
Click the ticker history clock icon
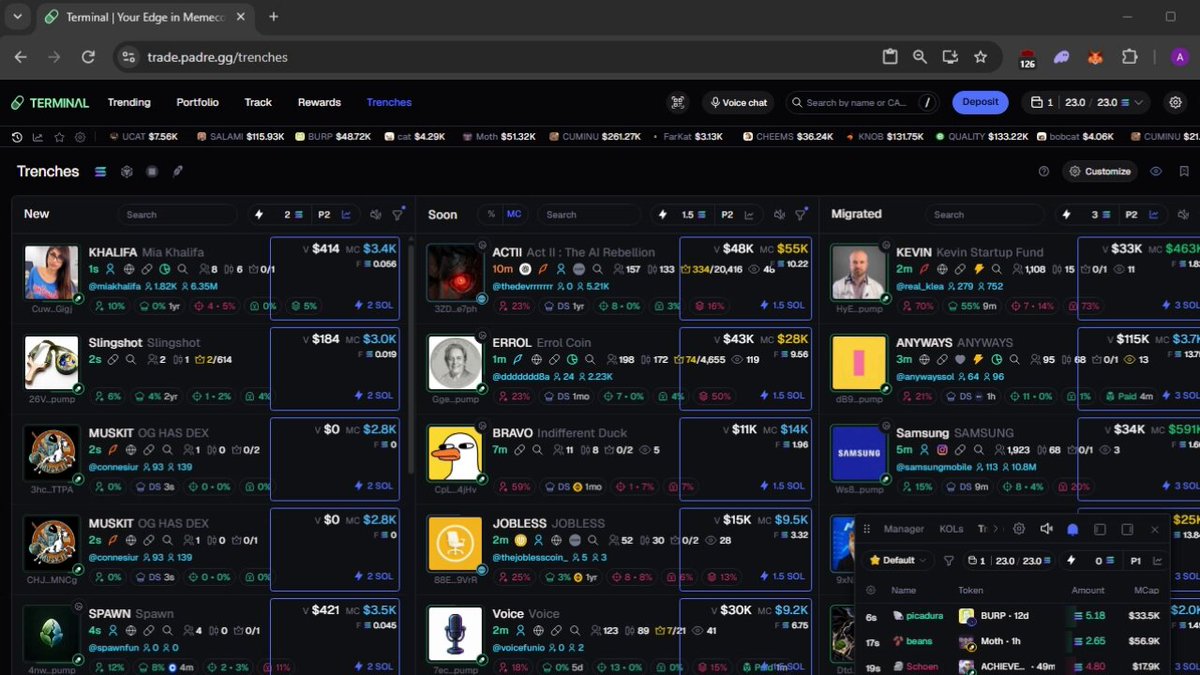point(17,137)
